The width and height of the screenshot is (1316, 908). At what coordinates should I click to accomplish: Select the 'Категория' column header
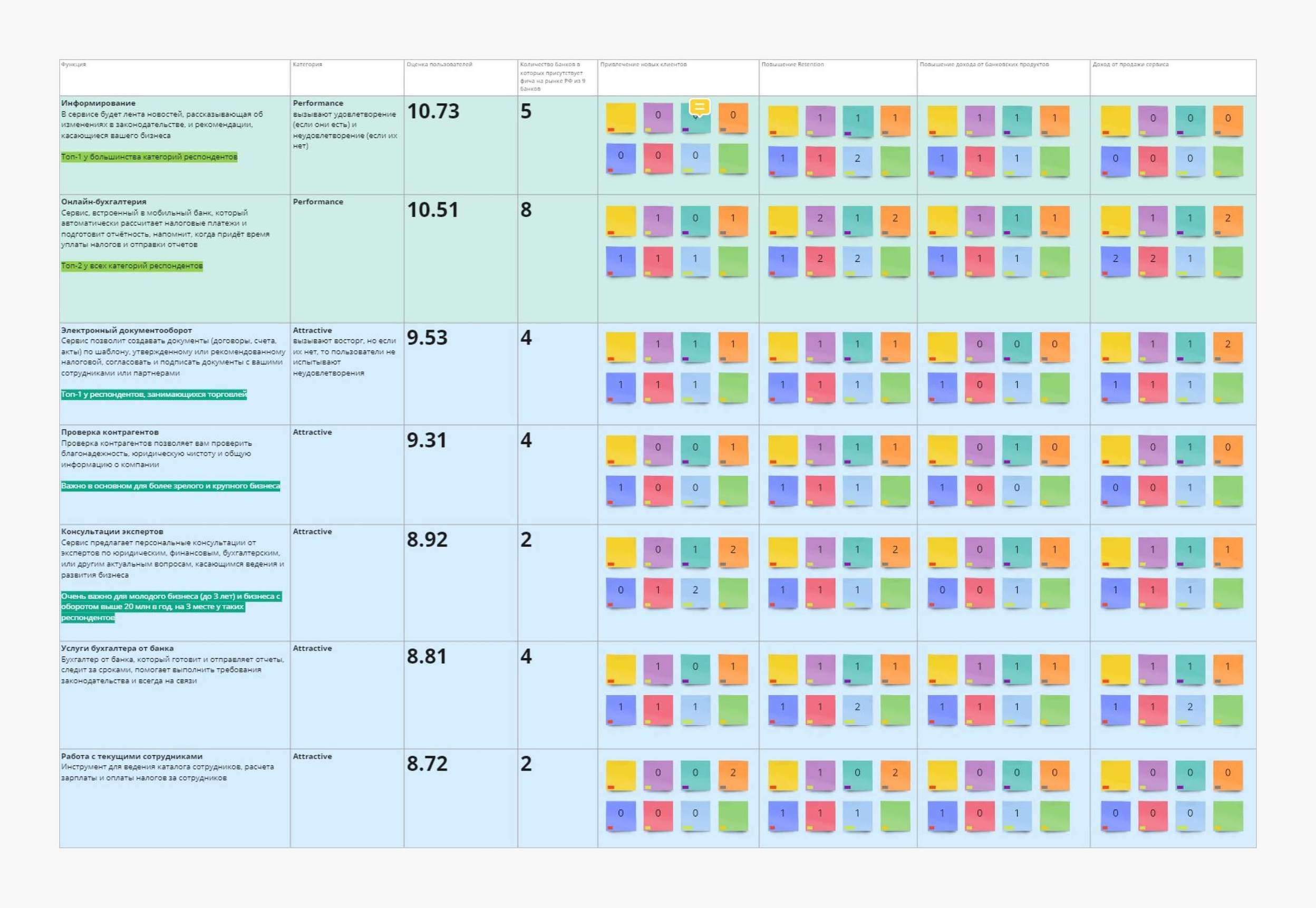(x=307, y=64)
